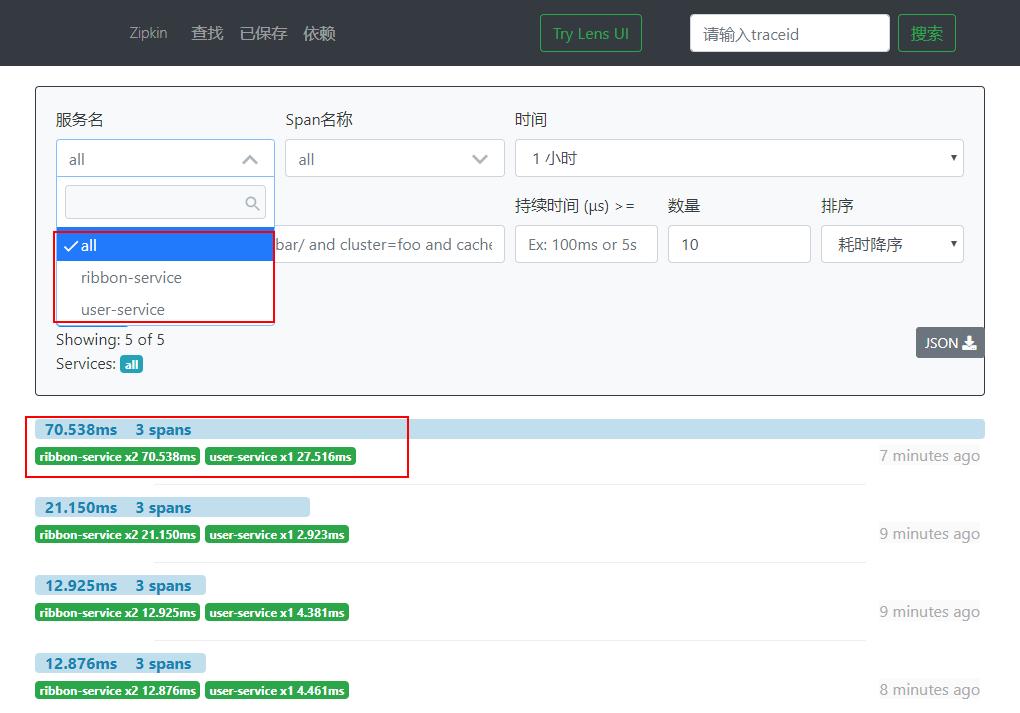Select the checked 'all' service option
Image resolution: width=1020 pixels, height=713 pixels.
(x=165, y=245)
